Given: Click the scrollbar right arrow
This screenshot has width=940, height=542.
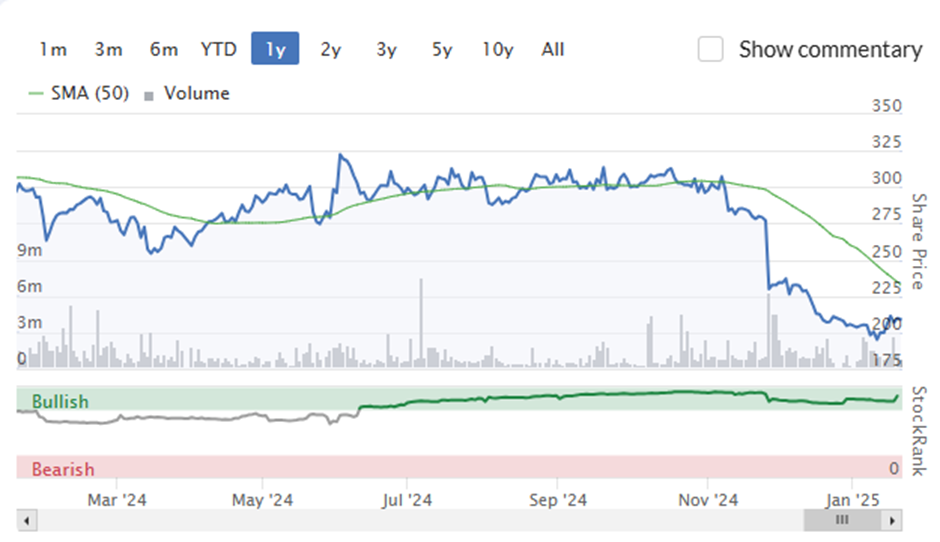Looking at the screenshot, I should coord(892,520).
